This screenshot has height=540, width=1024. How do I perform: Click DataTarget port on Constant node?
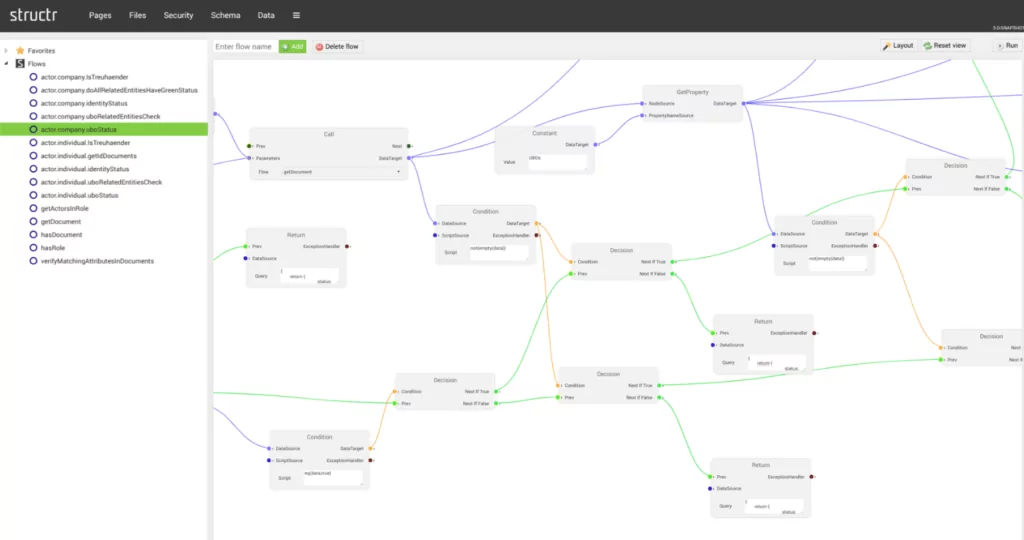[596, 144]
